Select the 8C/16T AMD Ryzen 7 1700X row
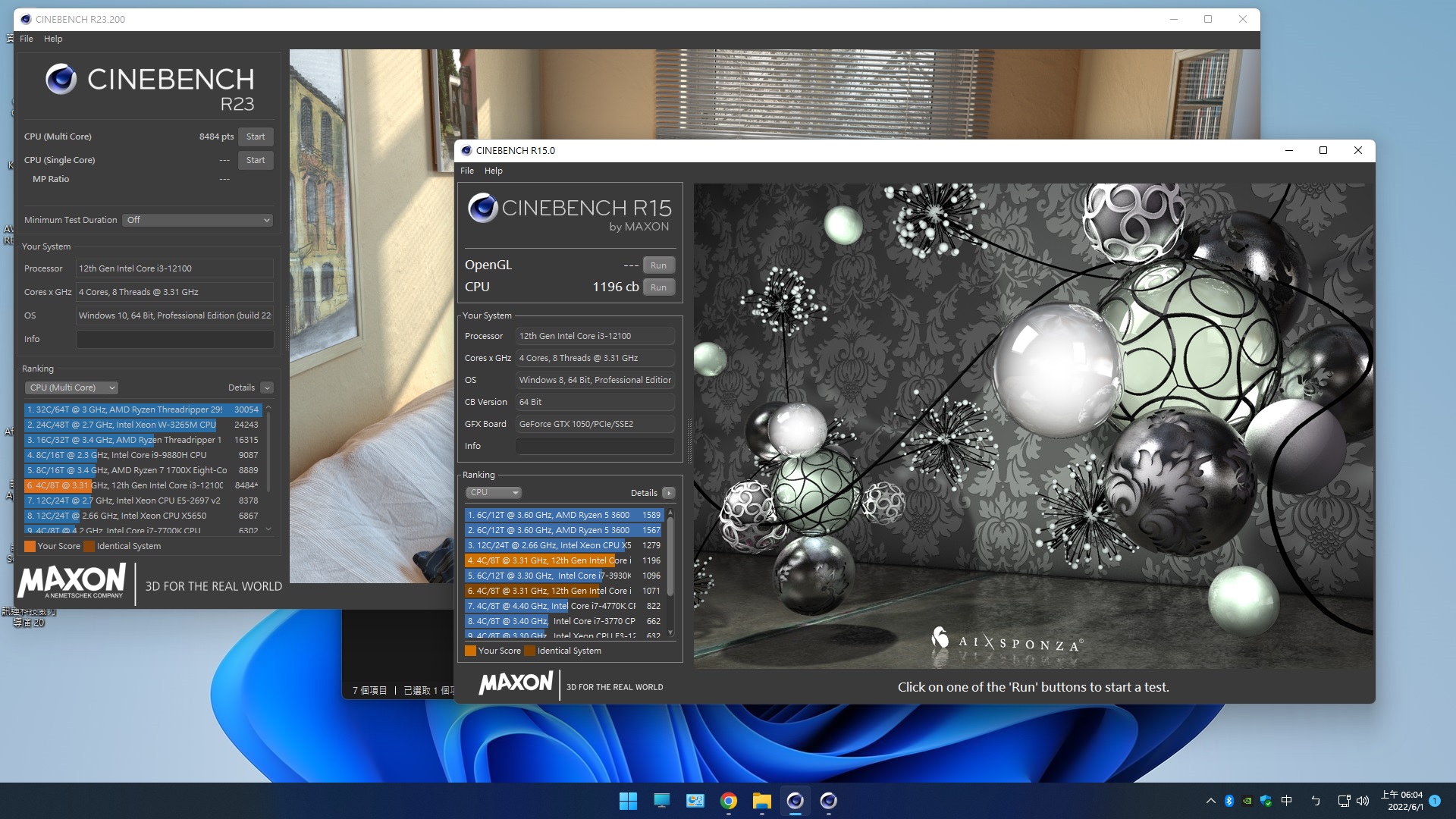Screen dimensions: 1456x819 (x=143, y=470)
